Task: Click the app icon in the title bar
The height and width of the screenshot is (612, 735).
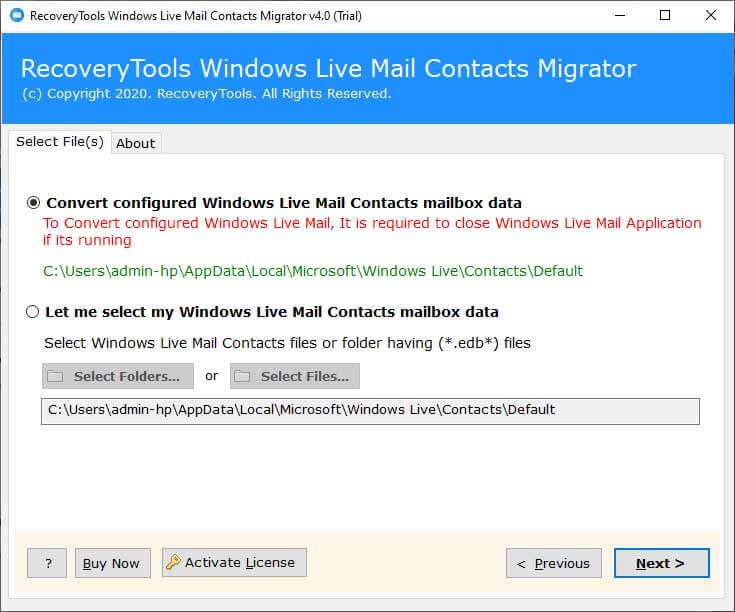Action: tap(13, 15)
